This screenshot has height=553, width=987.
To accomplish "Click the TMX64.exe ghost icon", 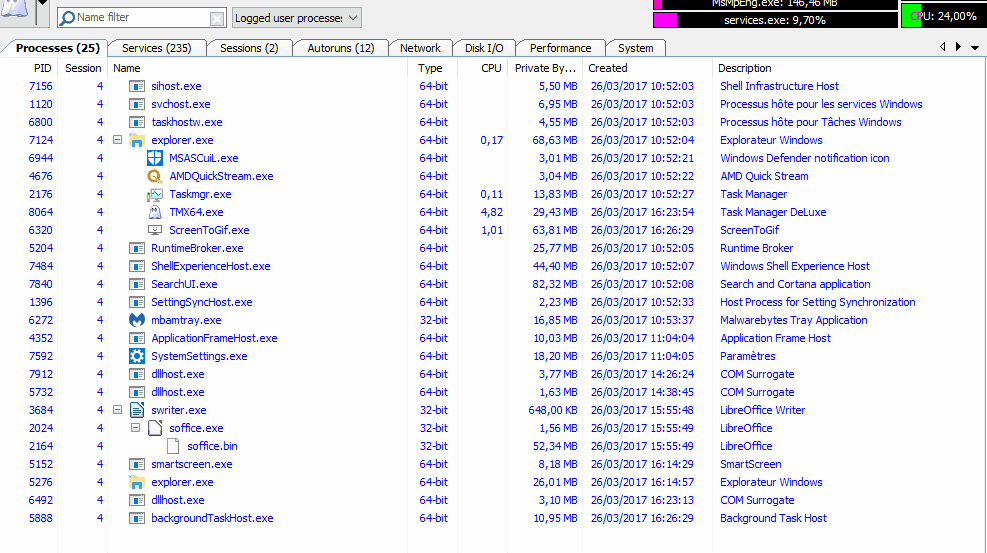I will tap(155, 212).
